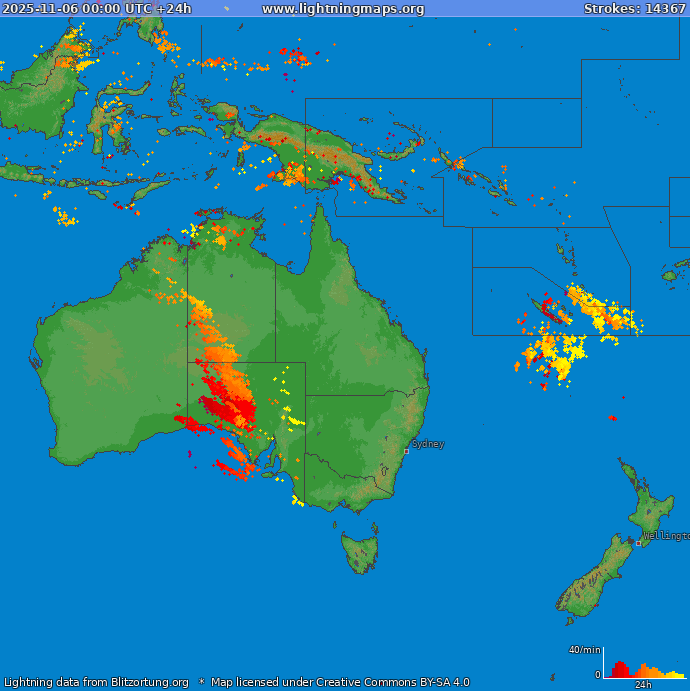The width and height of the screenshot is (690, 691).
Task: Click the www.lightningmaps.org link in header
Action: tap(343, 9)
